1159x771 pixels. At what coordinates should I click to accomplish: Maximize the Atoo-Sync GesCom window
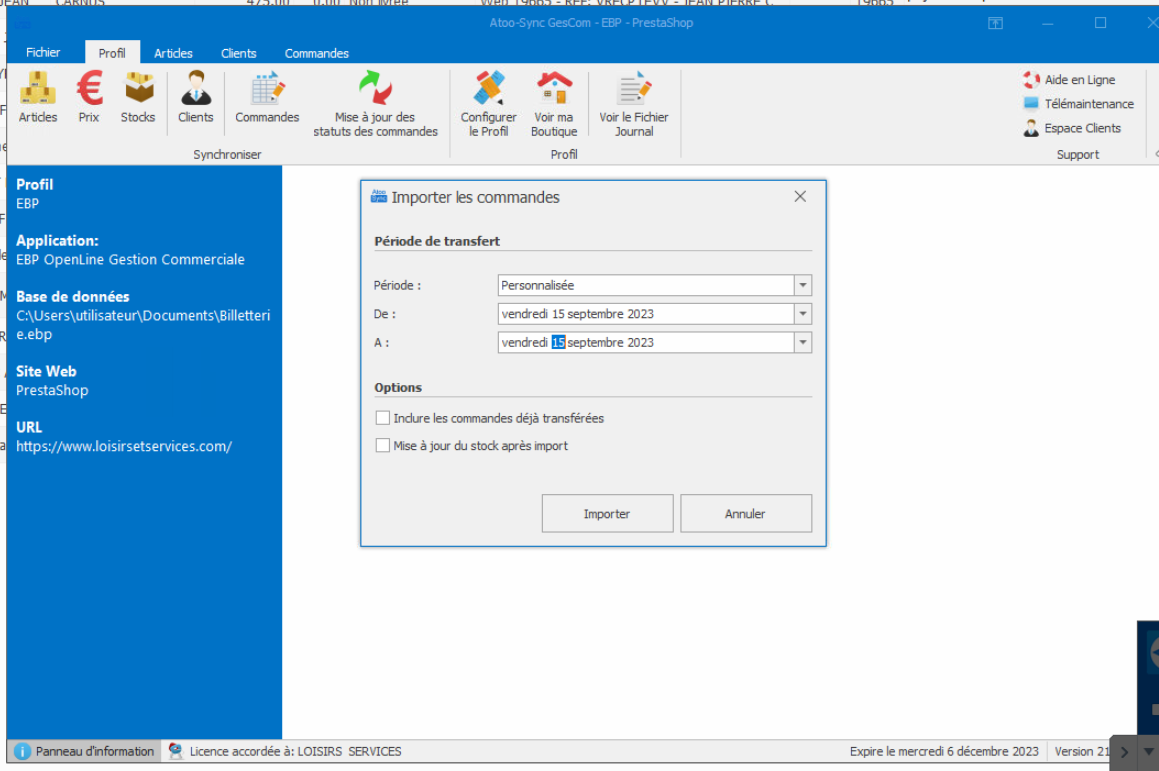pyautogui.click(x=1101, y=24)
